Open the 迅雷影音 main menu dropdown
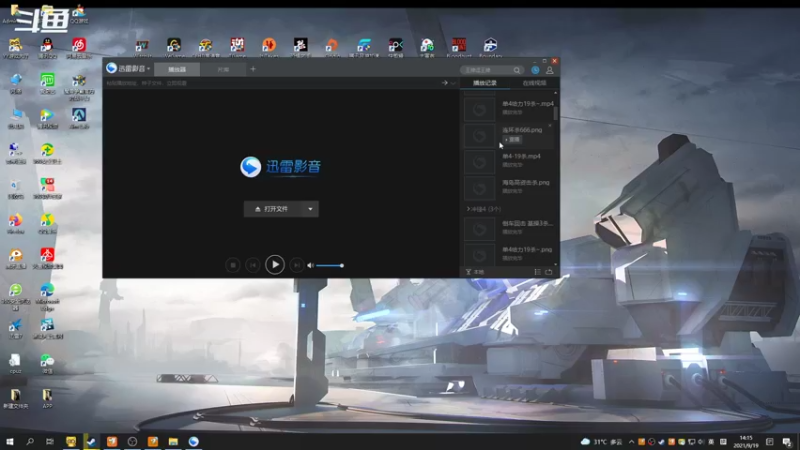The width and height of the screenshot is (800, 450). (128, 68)
